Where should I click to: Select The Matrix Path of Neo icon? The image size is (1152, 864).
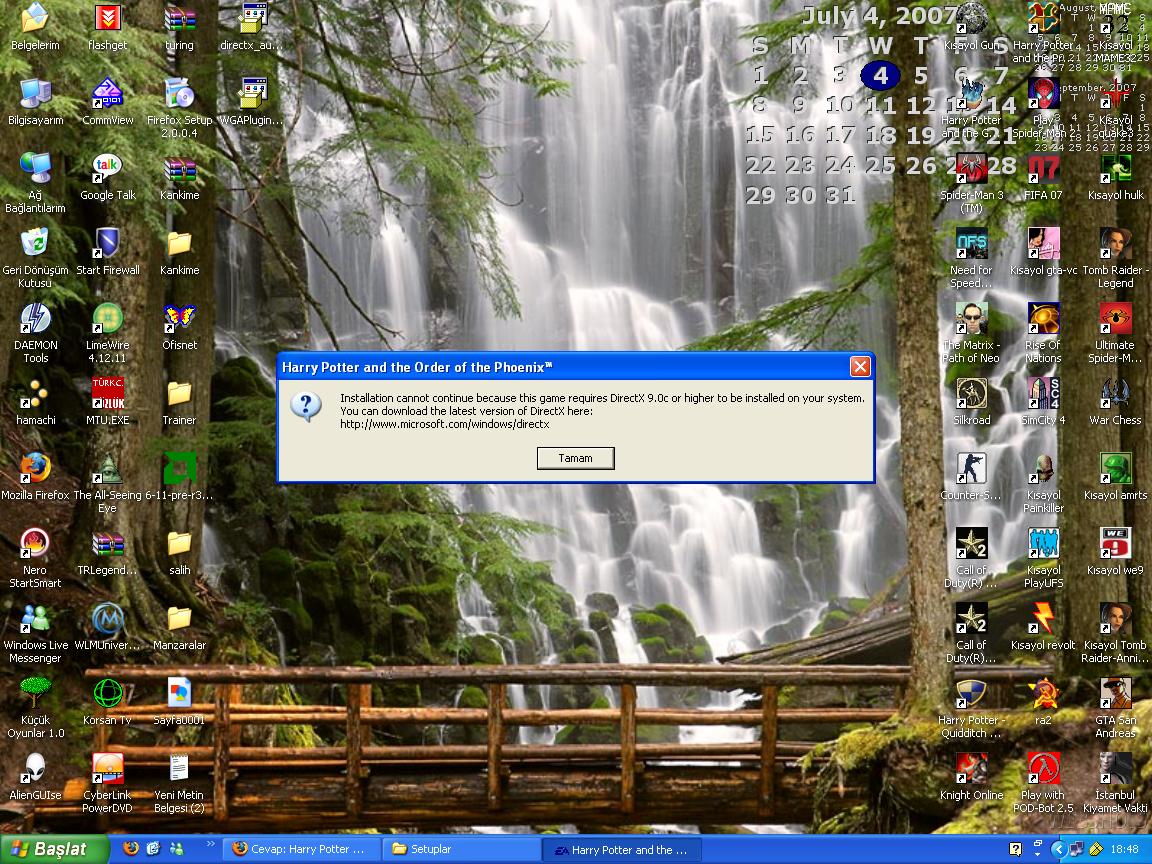click(x=971, y=333)
